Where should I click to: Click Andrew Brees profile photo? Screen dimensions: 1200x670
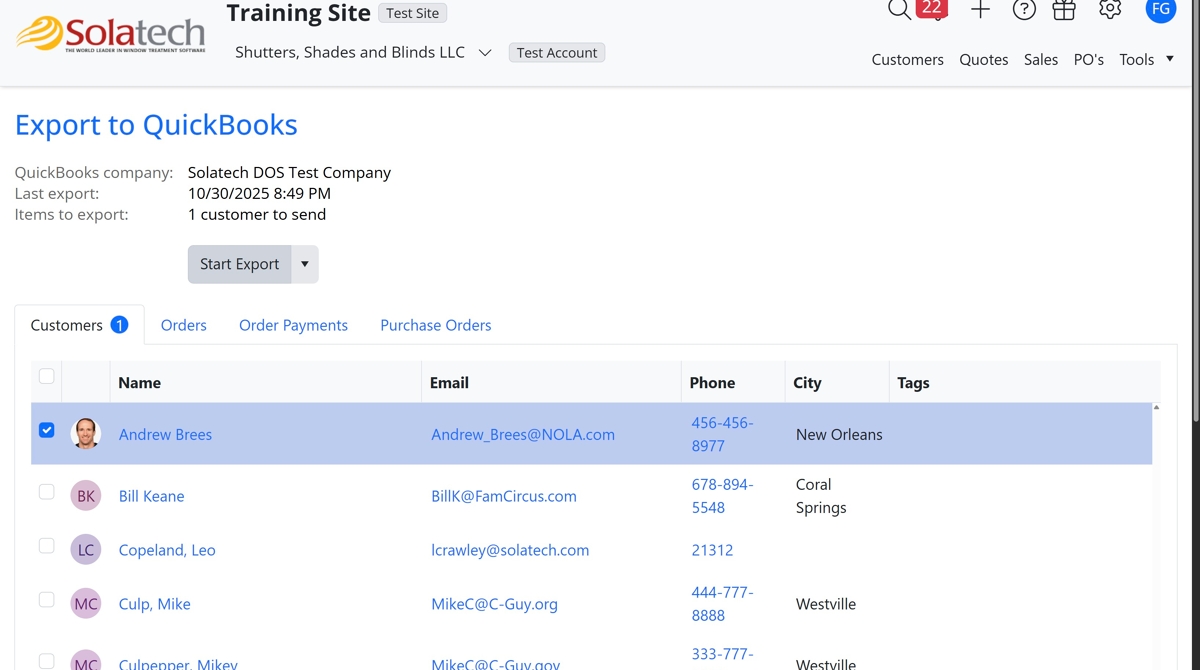[x=86, y=434]
